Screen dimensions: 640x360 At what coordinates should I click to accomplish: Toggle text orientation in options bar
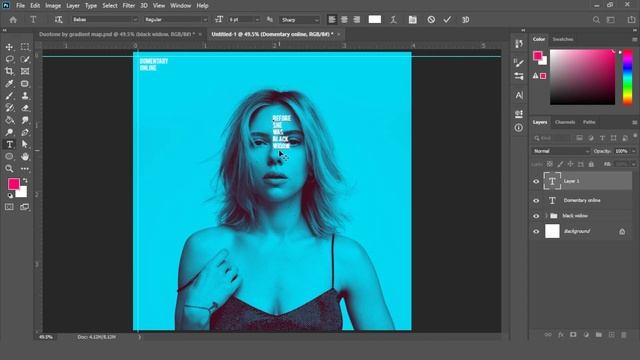coord(58,20)
